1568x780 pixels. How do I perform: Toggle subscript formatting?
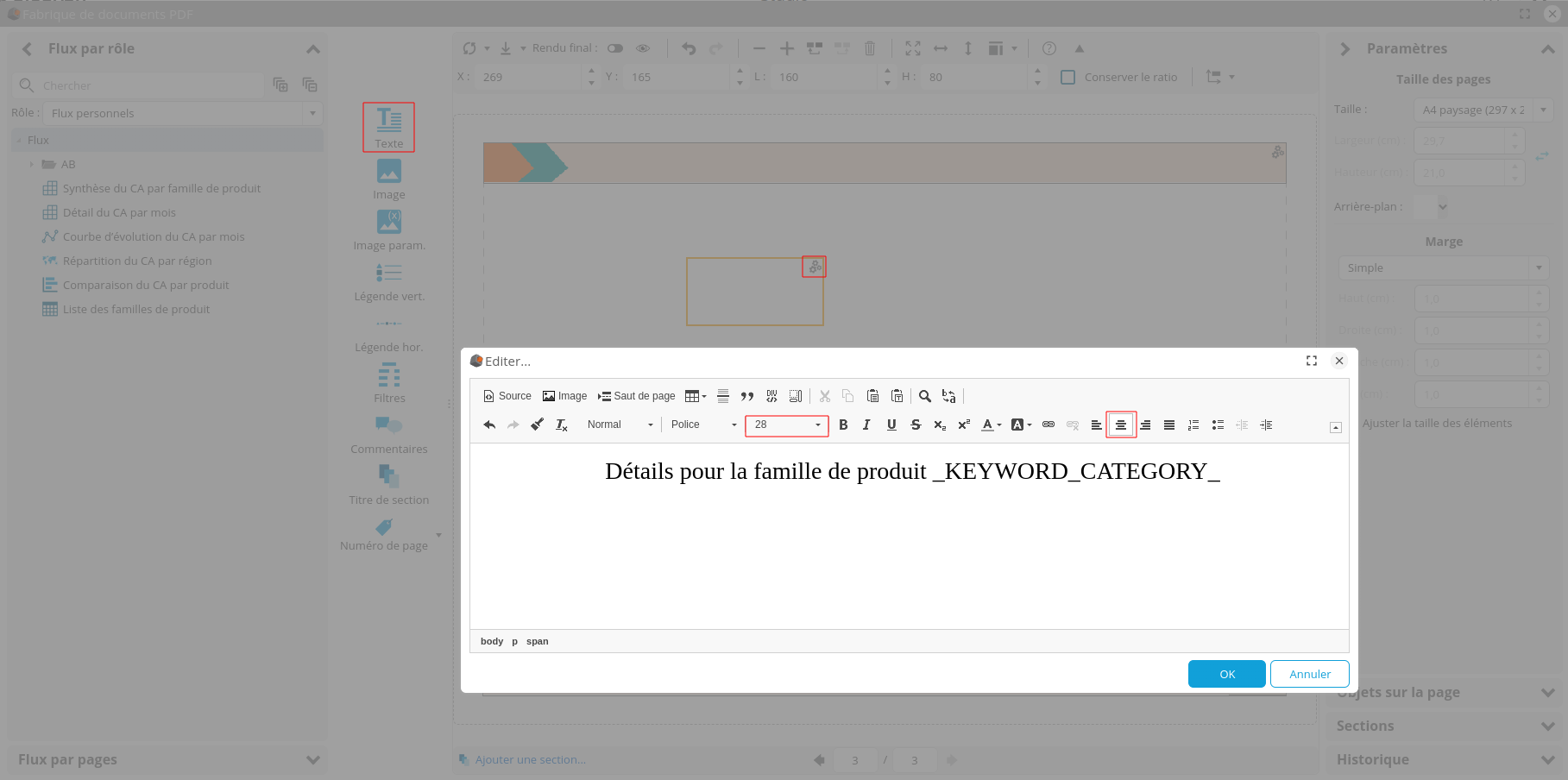tap(940, 425)
